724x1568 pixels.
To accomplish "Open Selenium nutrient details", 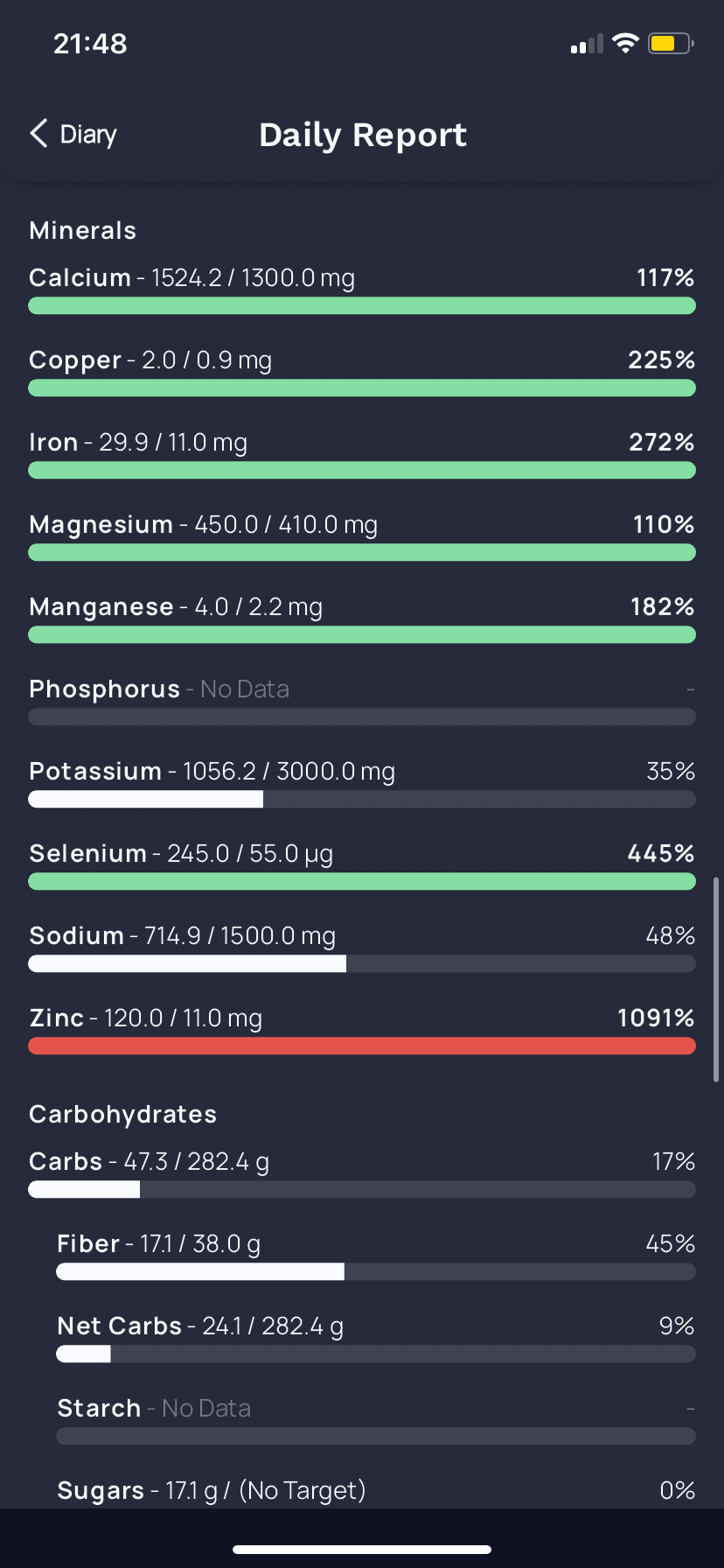I will coord(362,866).
